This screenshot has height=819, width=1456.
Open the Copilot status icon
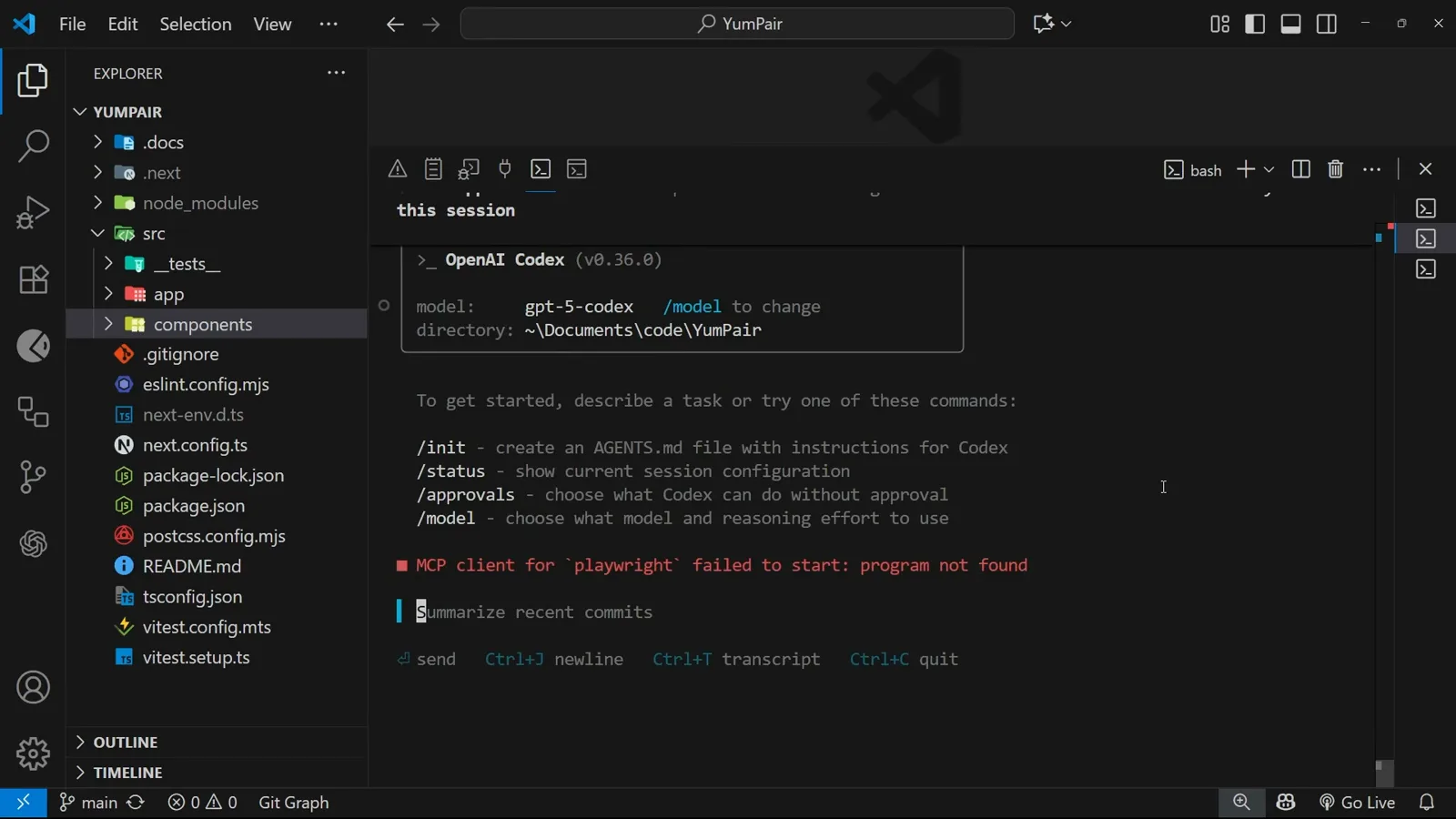pyautogui.click(x=1286, y=803)
